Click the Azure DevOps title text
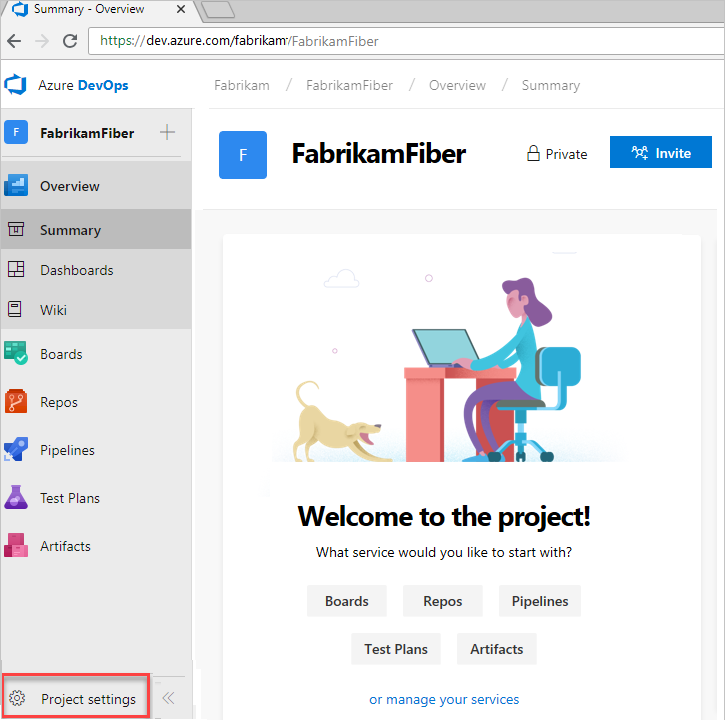725x720 pixels. pyautogui.click(x=83, y=85)
